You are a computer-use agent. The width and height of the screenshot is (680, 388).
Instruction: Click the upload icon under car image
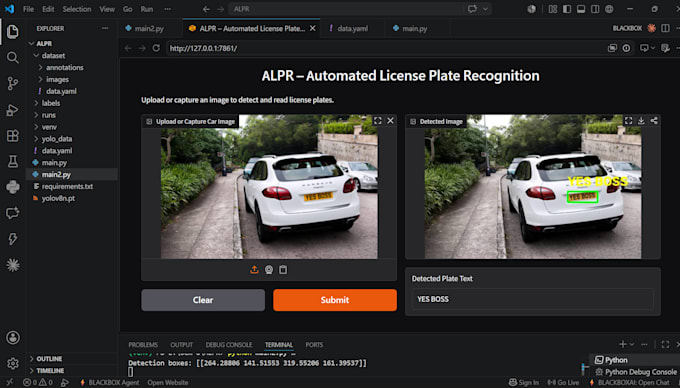coord(254,270)
